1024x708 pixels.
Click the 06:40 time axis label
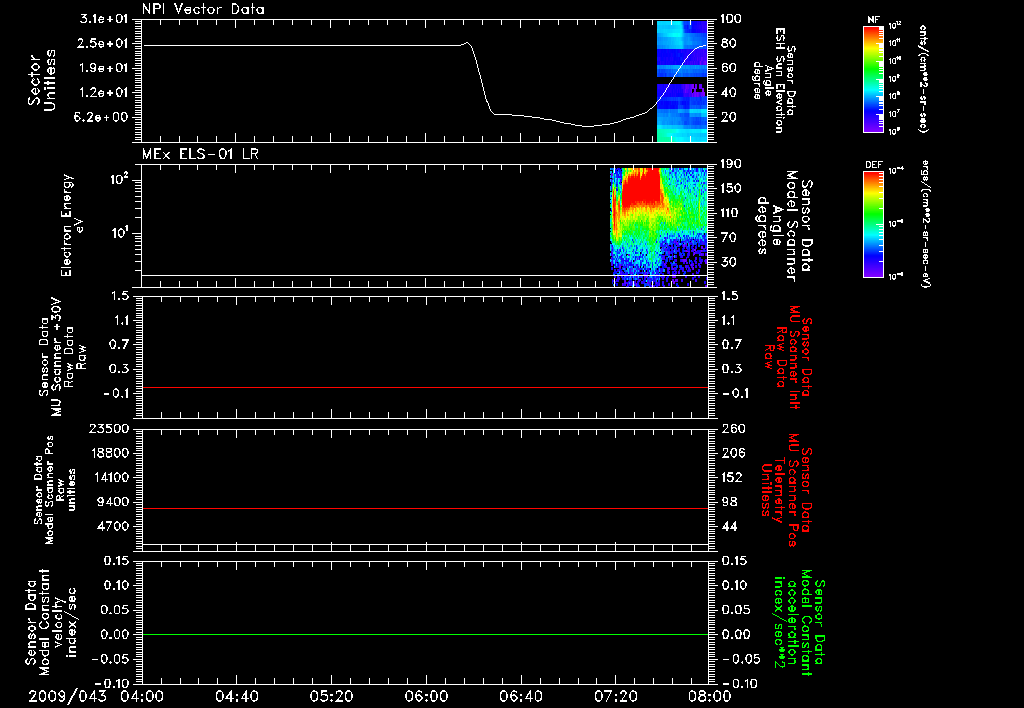520,696
